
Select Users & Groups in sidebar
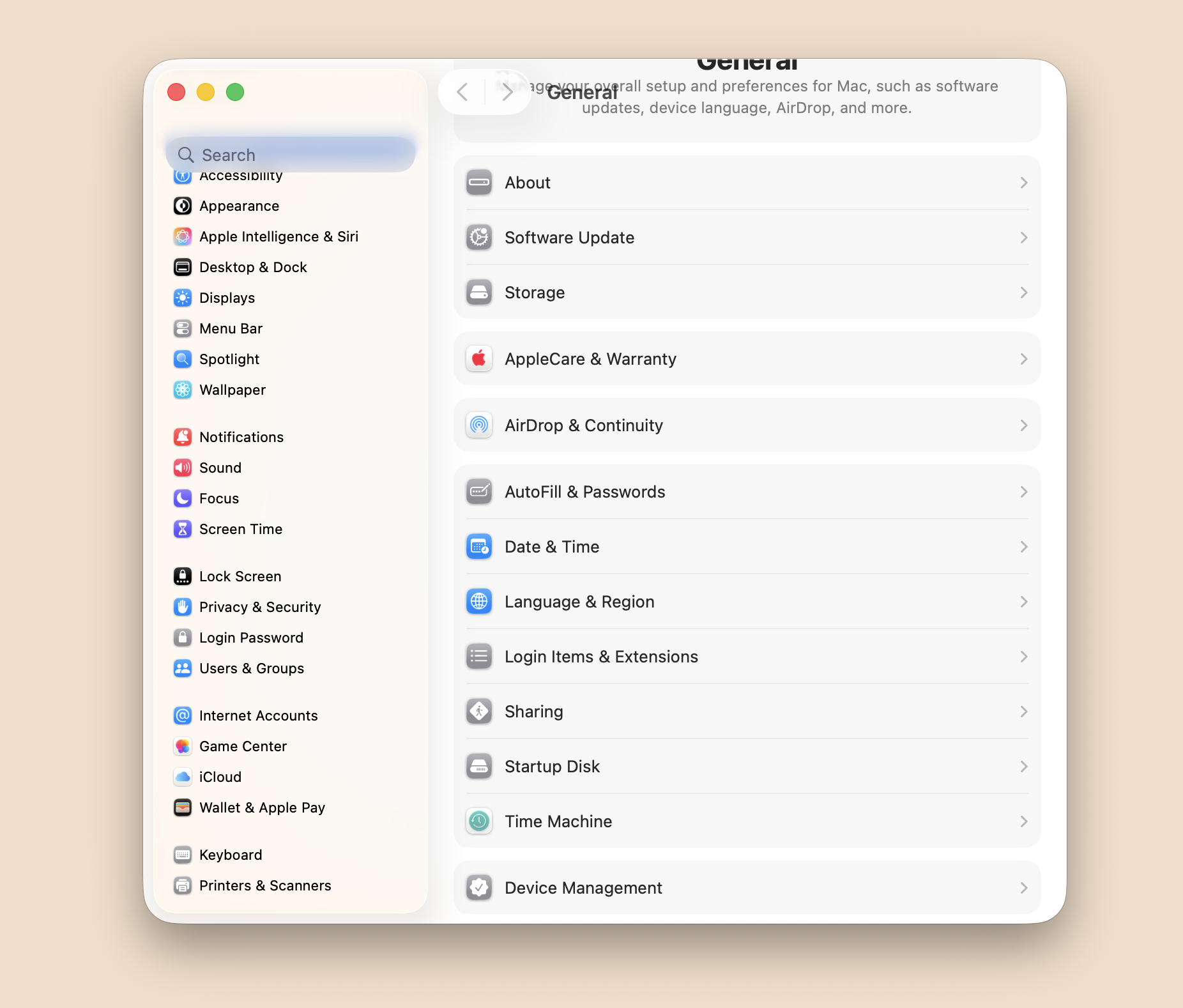point(291,668)
